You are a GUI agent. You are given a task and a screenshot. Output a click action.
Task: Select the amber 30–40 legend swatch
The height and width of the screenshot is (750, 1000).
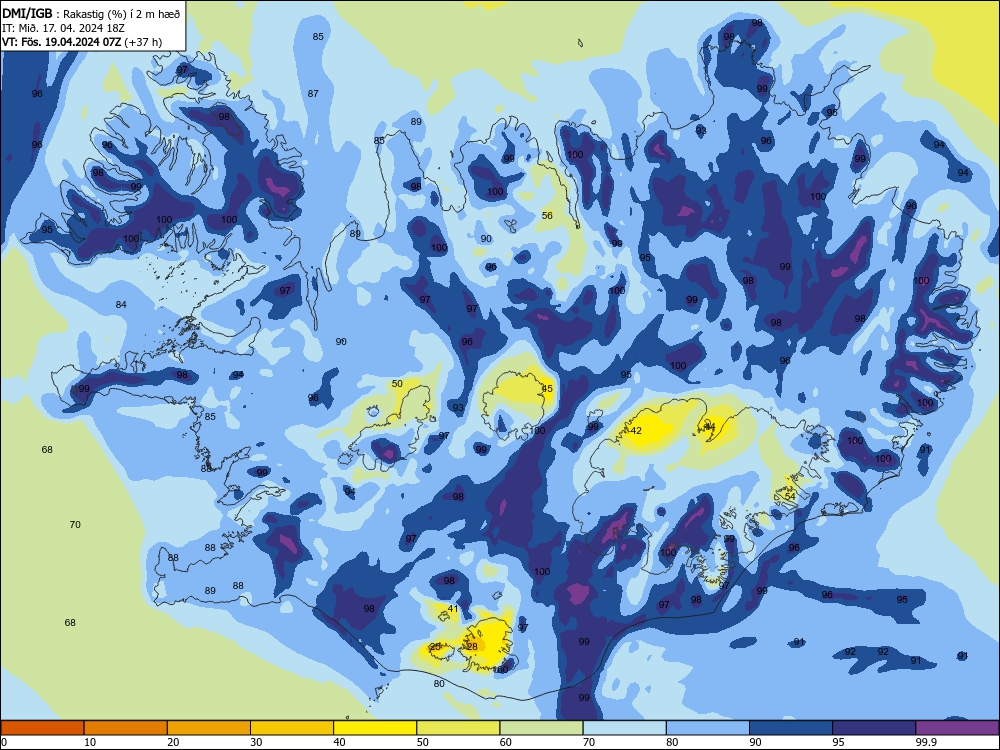click(292, 728)
